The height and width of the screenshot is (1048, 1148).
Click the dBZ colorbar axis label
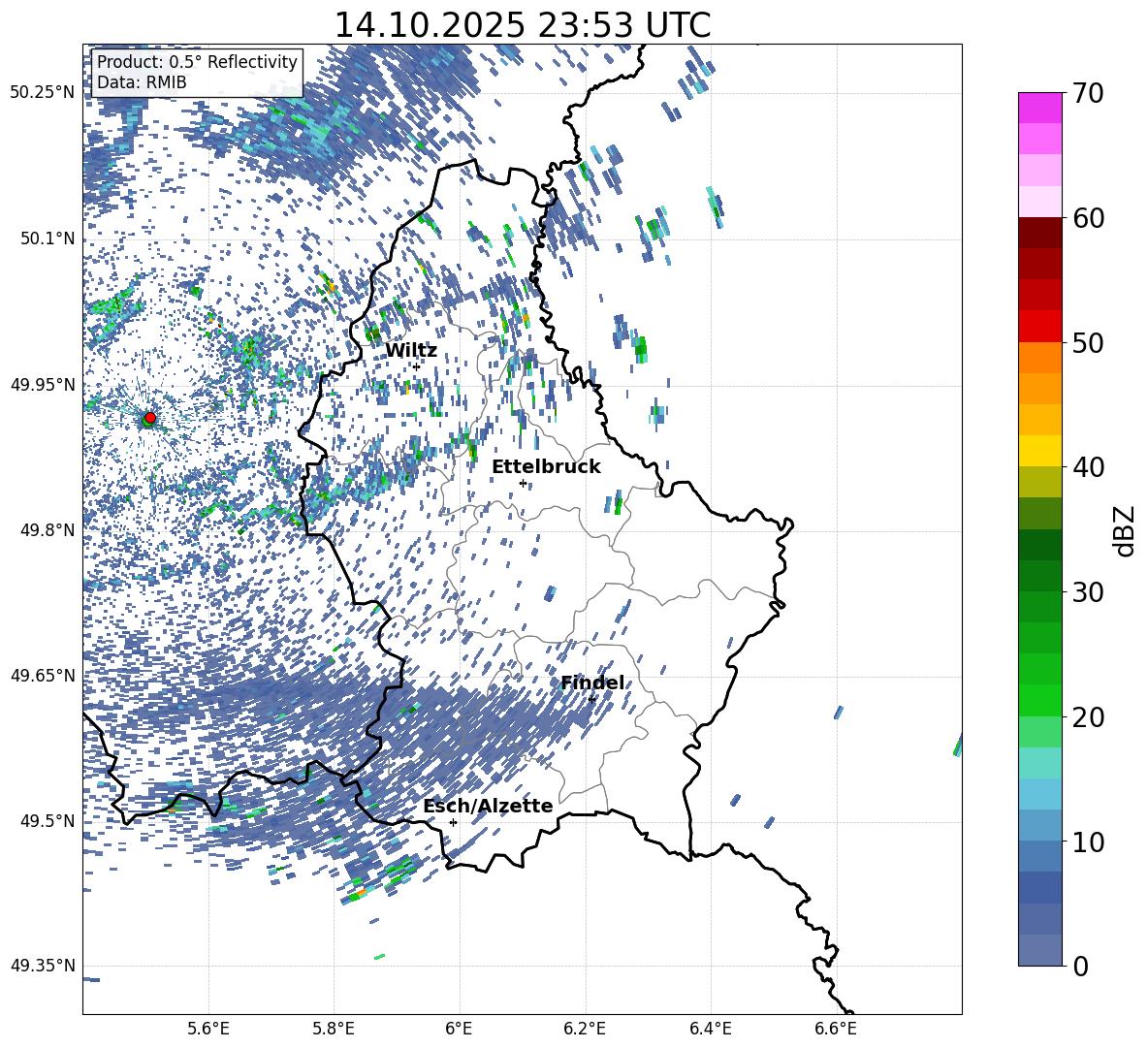point(1126,530)
